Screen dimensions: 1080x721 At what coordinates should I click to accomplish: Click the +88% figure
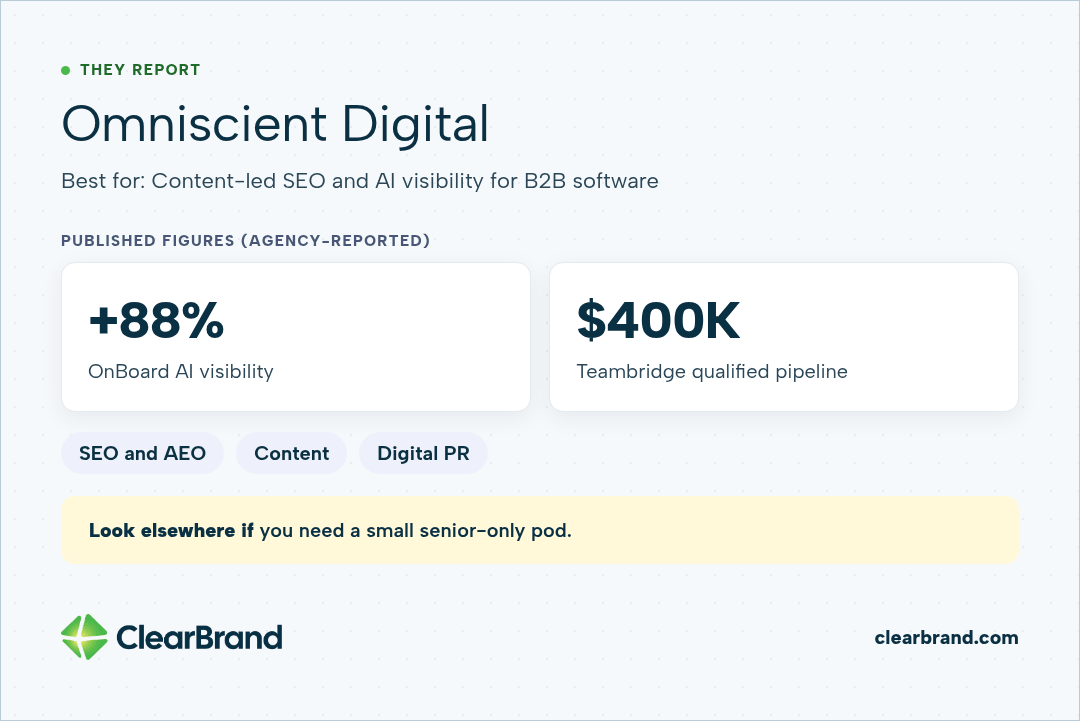coord(156,320)
